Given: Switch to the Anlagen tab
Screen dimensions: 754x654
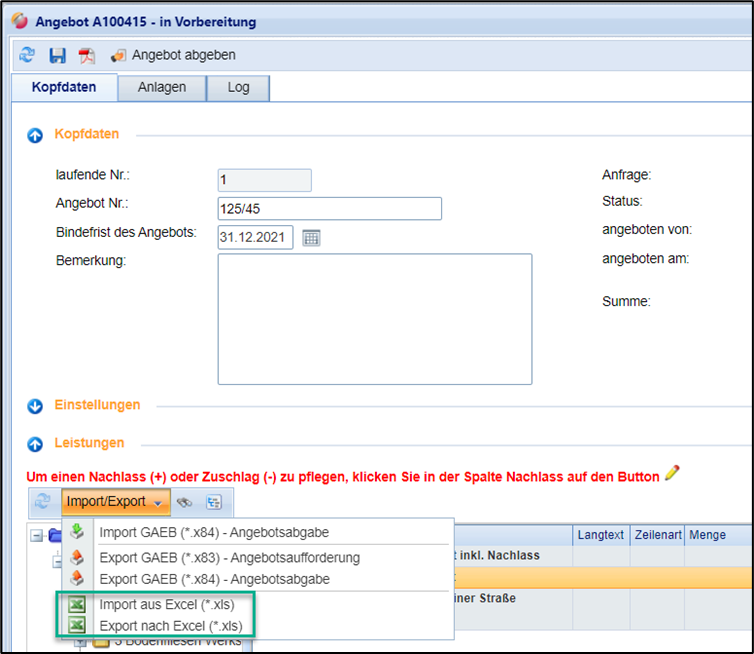Looking at the screenshot, I should point(161,87).
